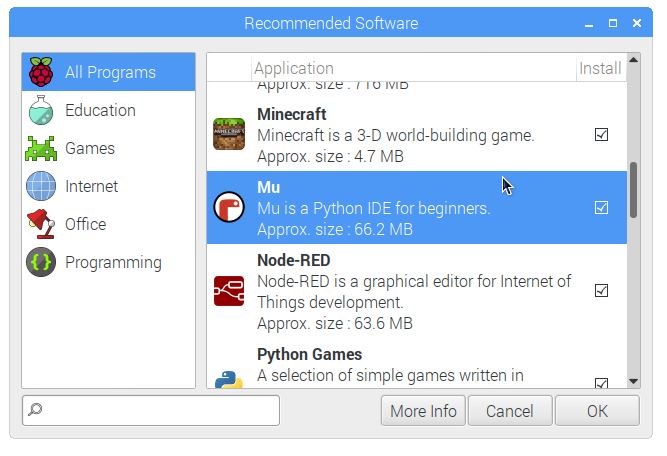Open the Internet globe icon category

coord(41,186)
